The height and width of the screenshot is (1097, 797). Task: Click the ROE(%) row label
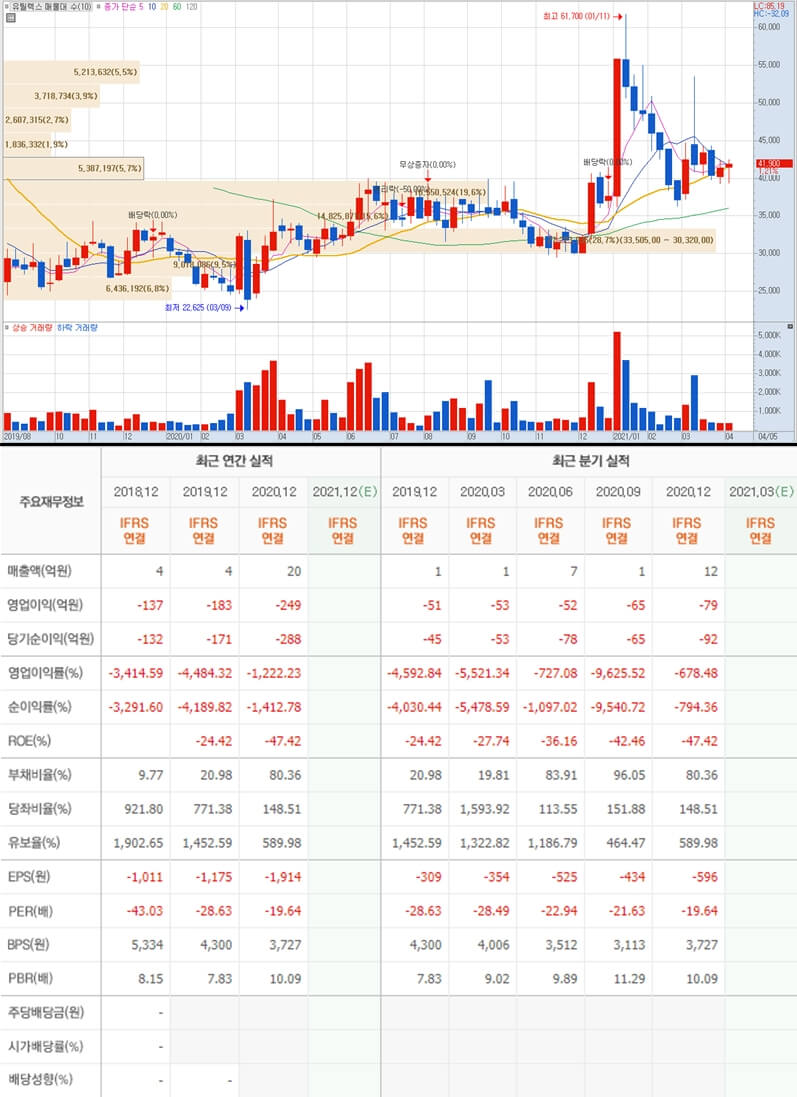coord(29,741)
